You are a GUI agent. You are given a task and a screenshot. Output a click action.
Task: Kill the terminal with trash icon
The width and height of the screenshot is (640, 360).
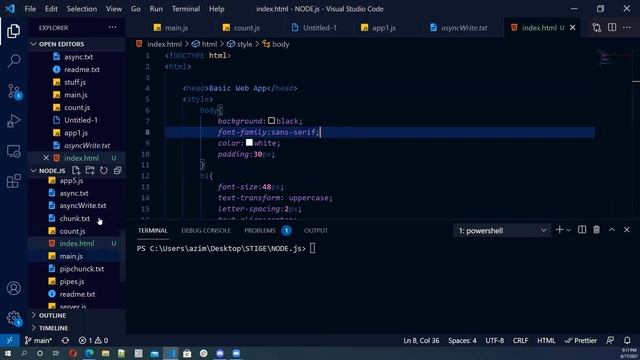pyautogui.click(x=597, y=230)
